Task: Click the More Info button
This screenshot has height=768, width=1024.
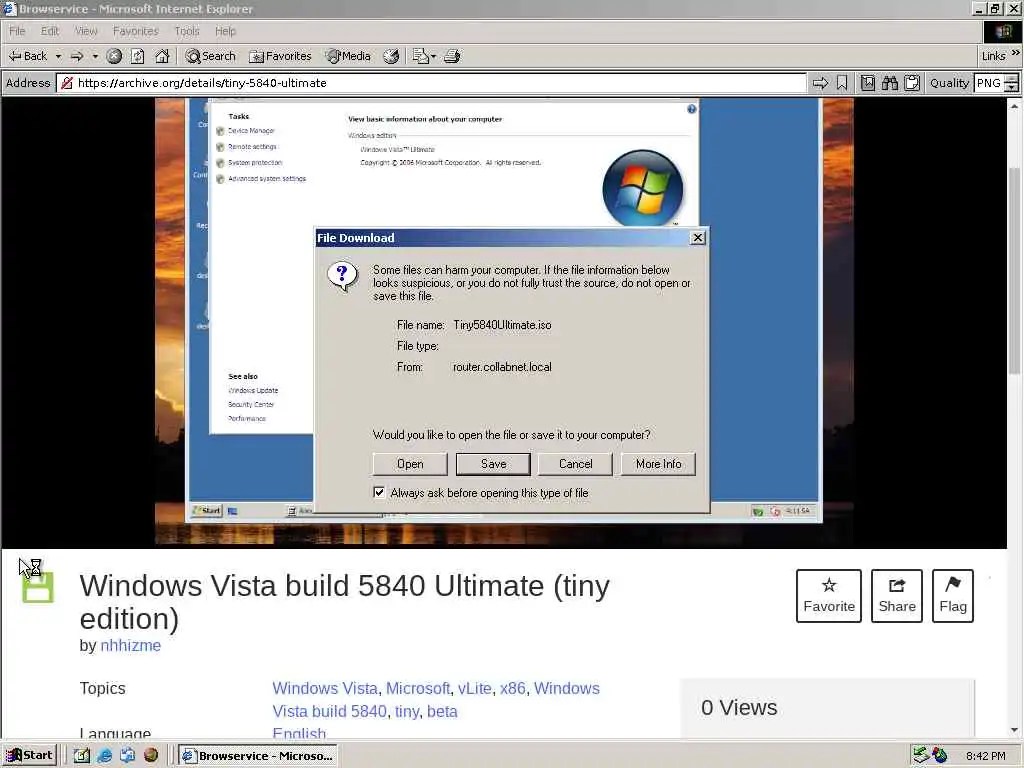Action: [x=658, y=464]
